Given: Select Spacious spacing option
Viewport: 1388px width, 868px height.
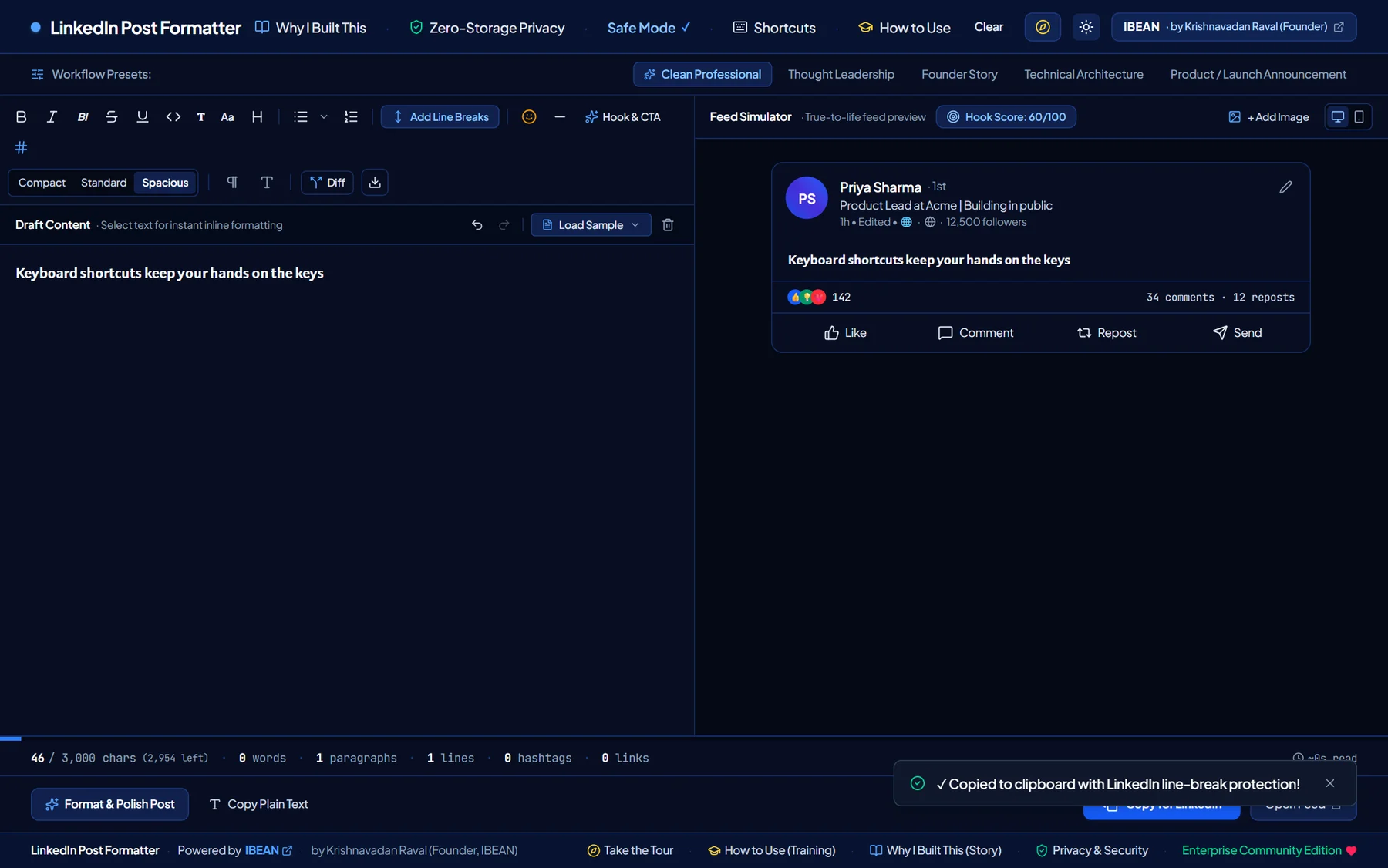Looking at the screenshot, I should (x=165, y=183).
